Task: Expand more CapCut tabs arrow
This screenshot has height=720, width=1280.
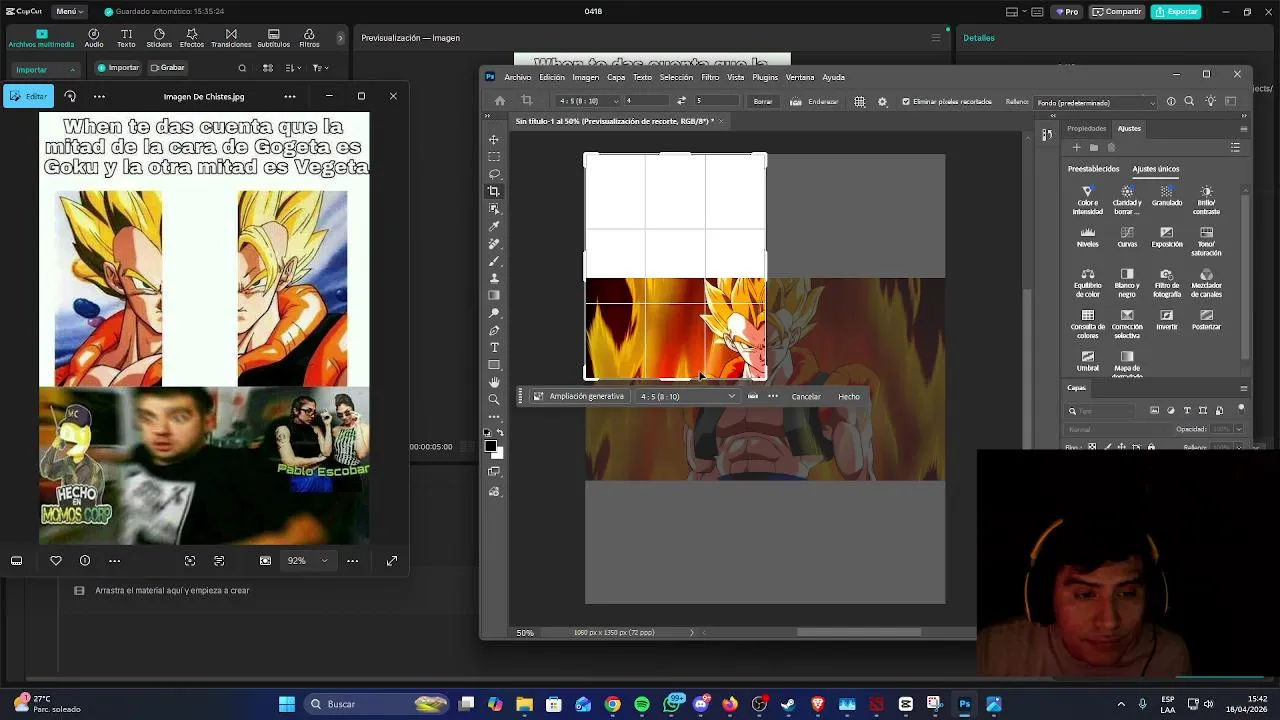Action: pyautogui.click(x=340, y=38)
